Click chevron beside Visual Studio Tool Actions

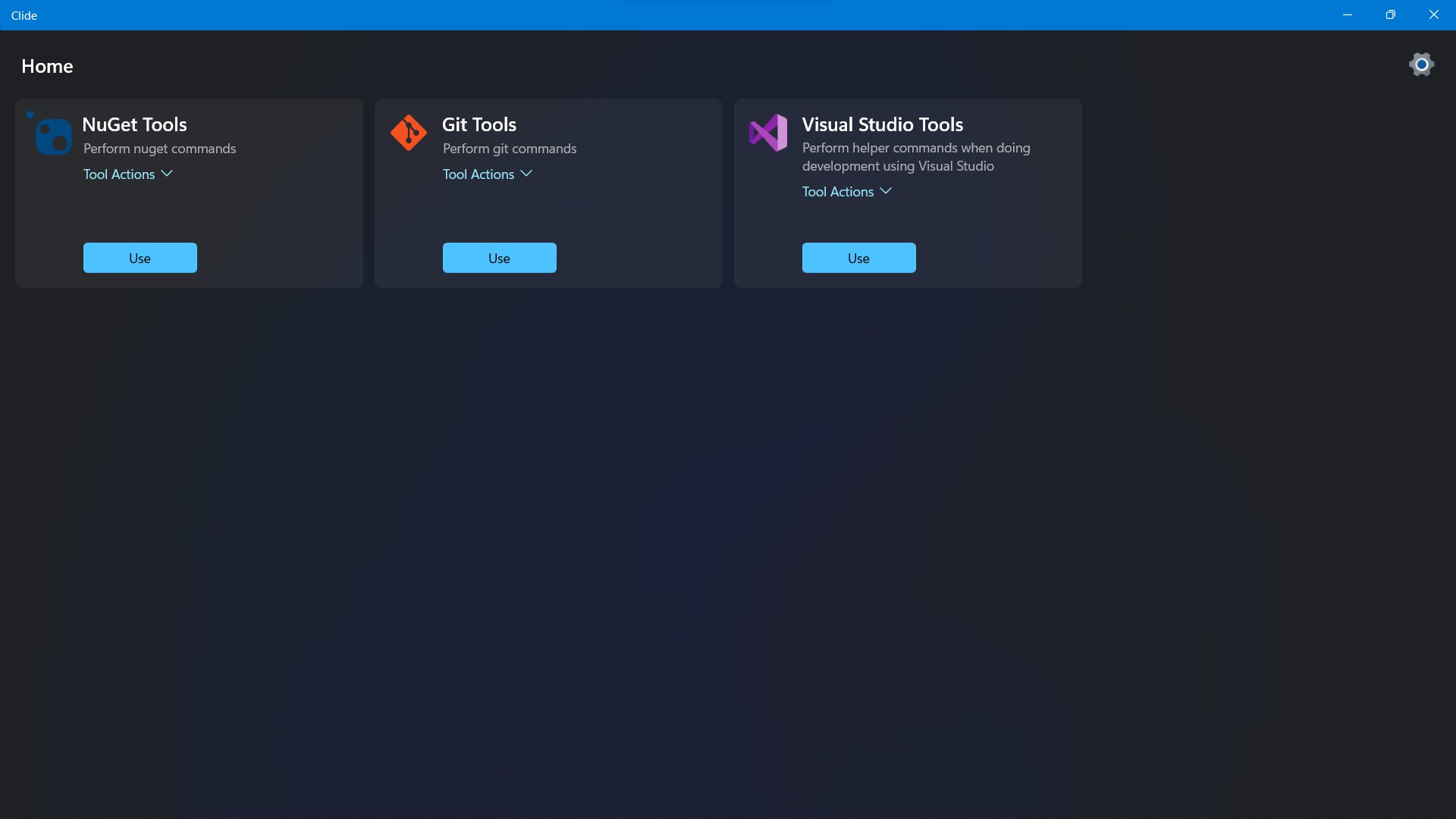[x=886, y=191]
